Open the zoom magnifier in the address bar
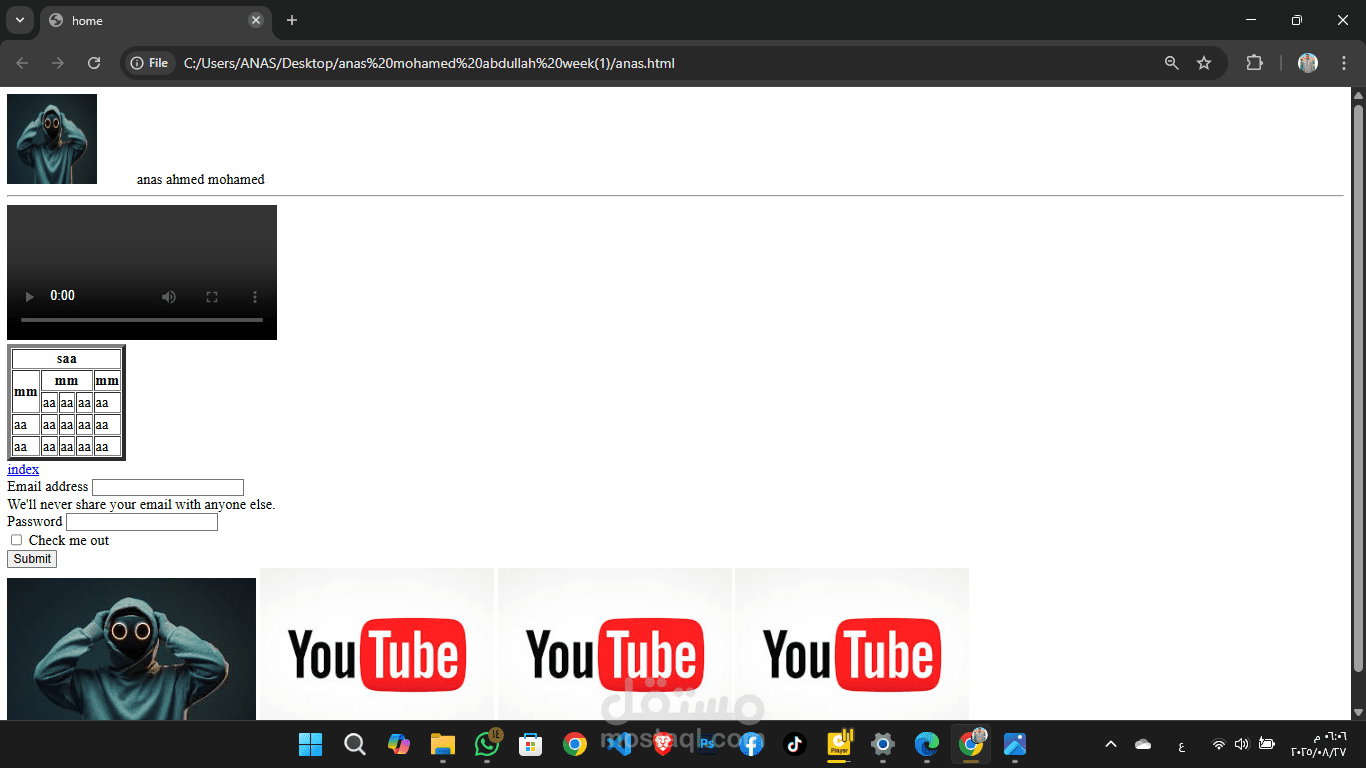Viewport: 1366px width, 768px height. click(x=1172, y=63)
